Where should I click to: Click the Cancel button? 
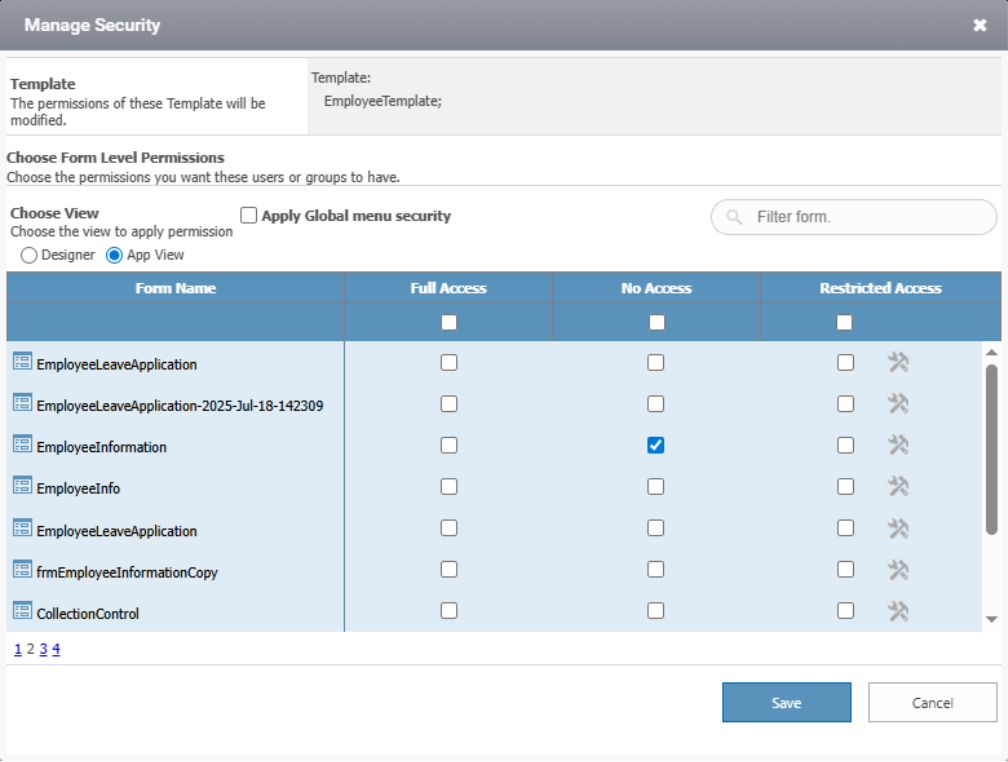click(932, 702)
